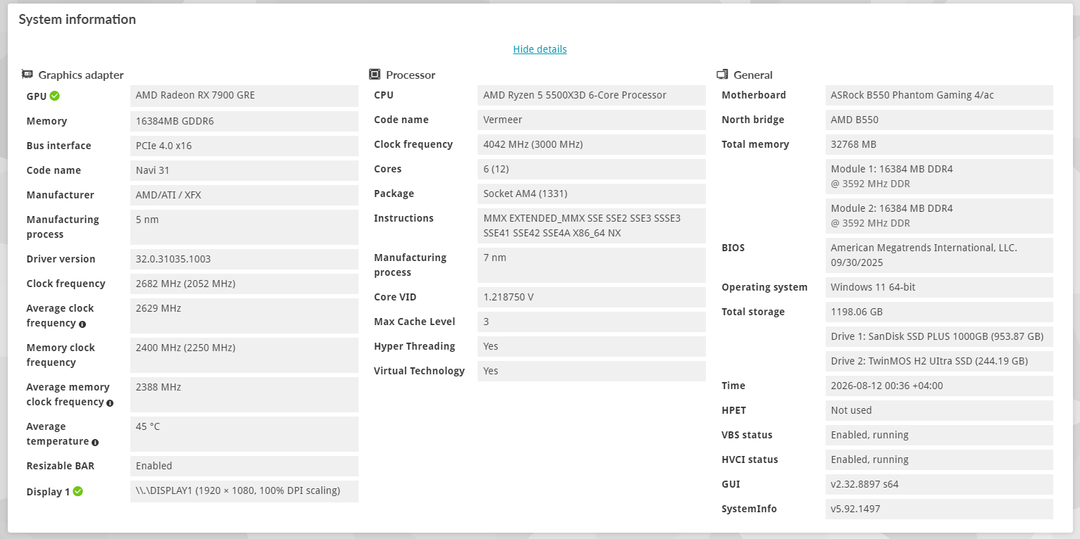Click the info icon beside Average clock frequency
This screenshot has height=539, width=1080.
point(83,324)
